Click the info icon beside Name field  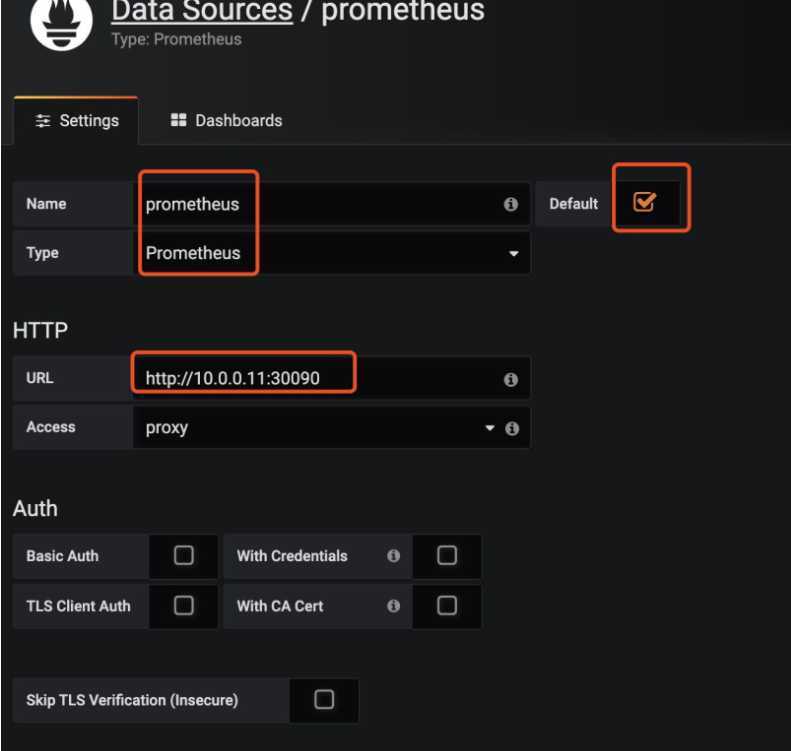pos(511,204)
